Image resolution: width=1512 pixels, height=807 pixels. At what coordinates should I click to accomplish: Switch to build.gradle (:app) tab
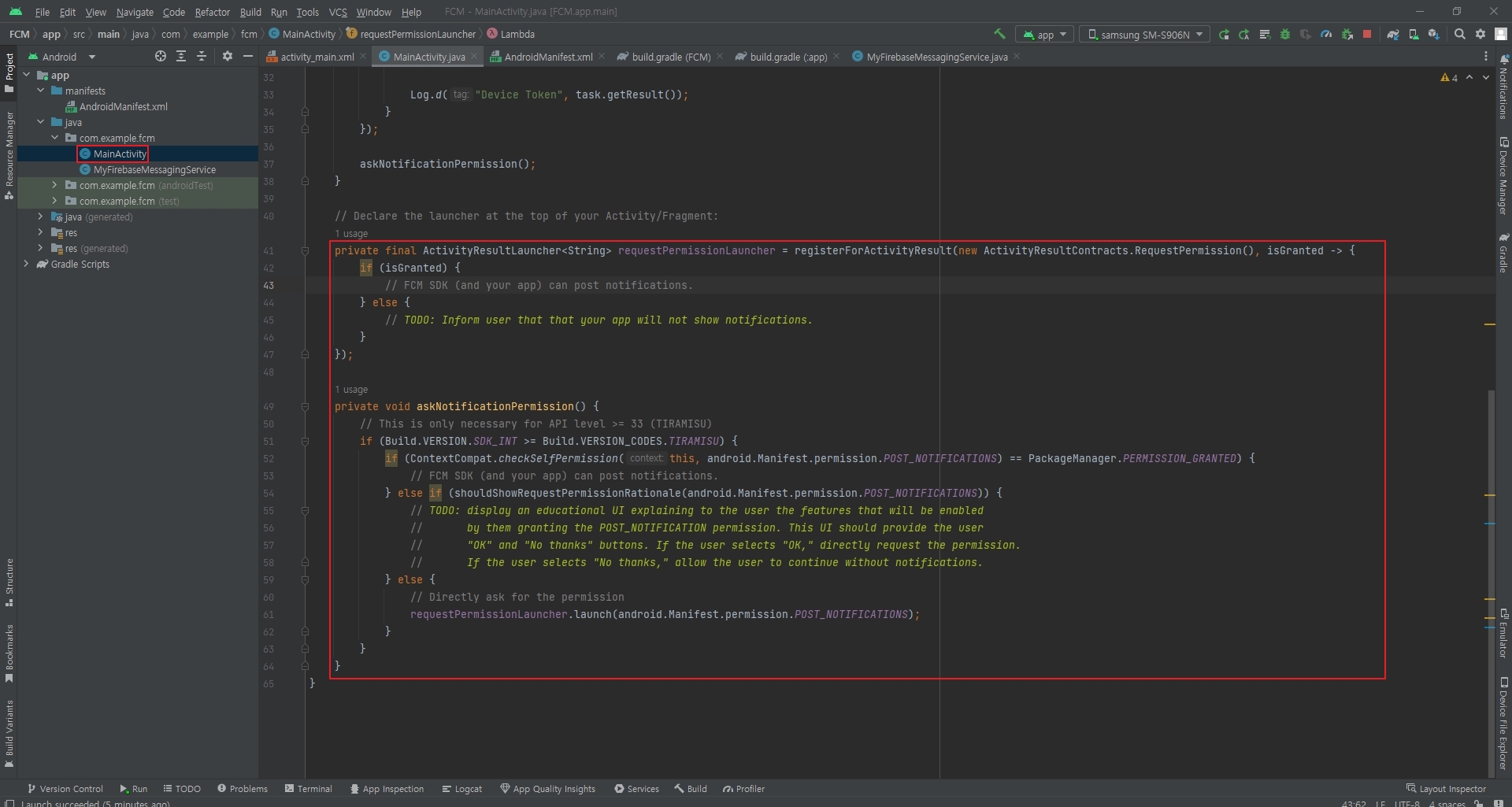[x=788, y=57]
